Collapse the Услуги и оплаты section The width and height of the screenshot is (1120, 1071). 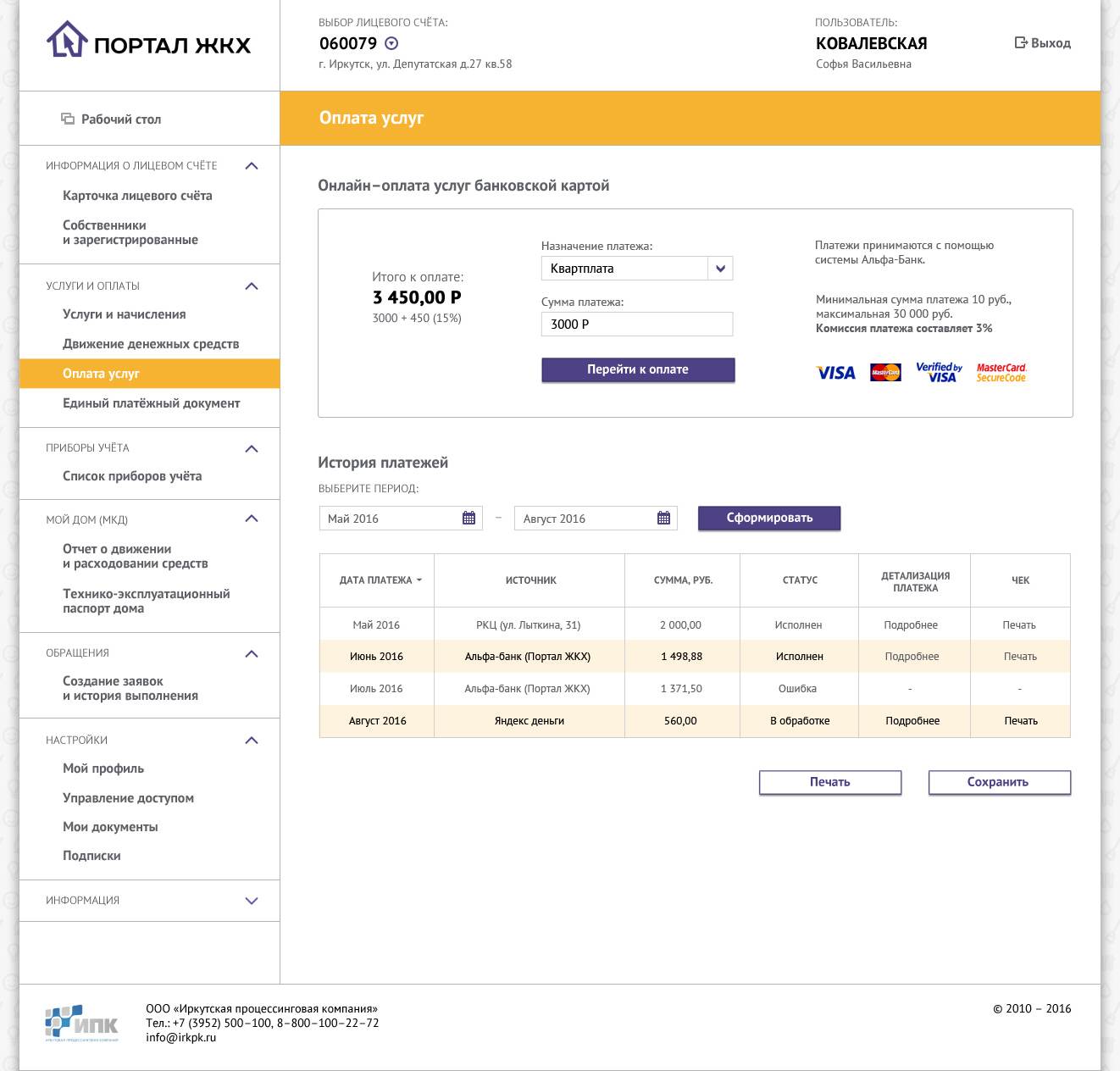252,286
